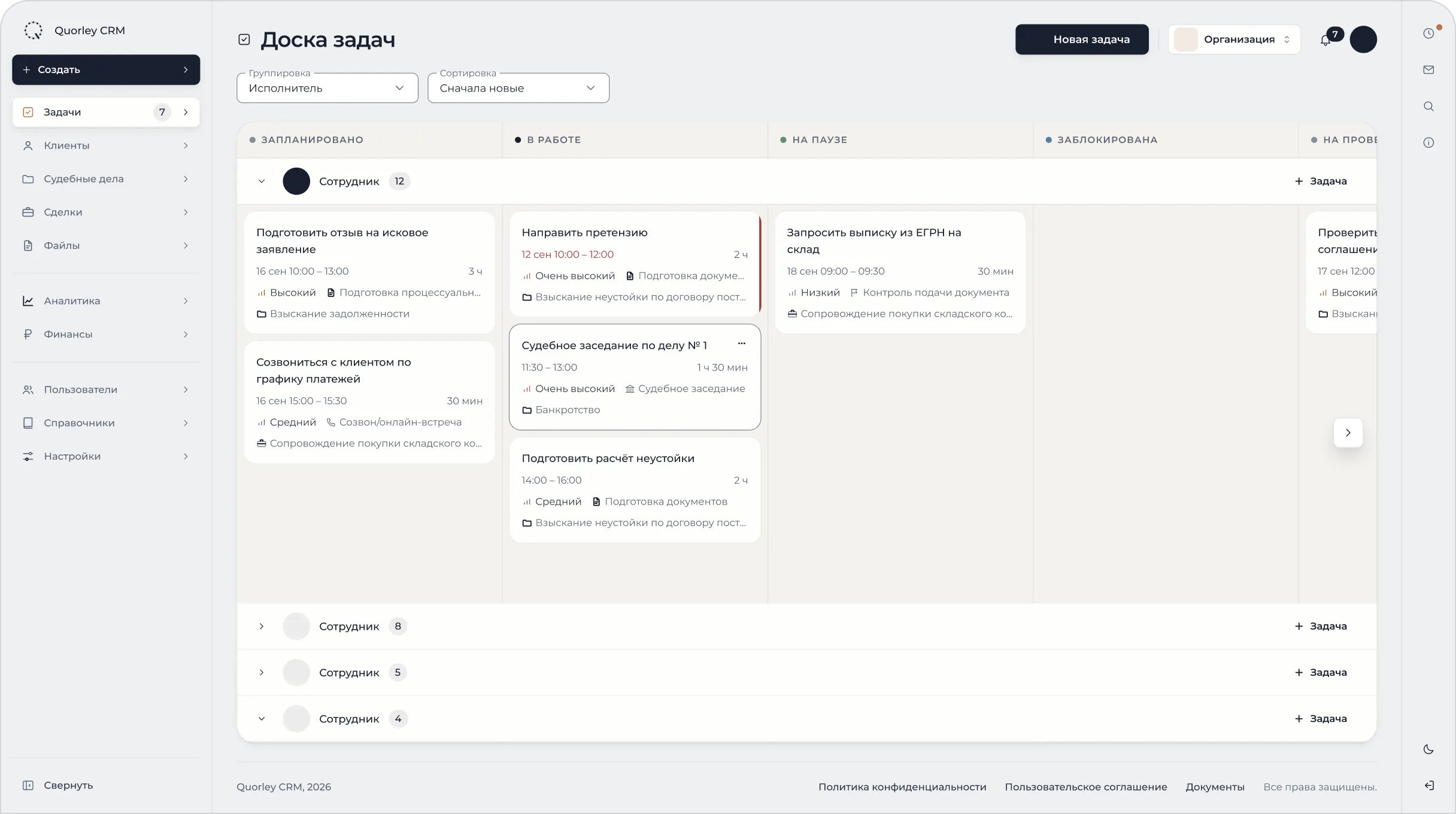Open the three-dots menu on Судебное заседание card
This screenshot has height=814, width=1456.
pos(742,344)
